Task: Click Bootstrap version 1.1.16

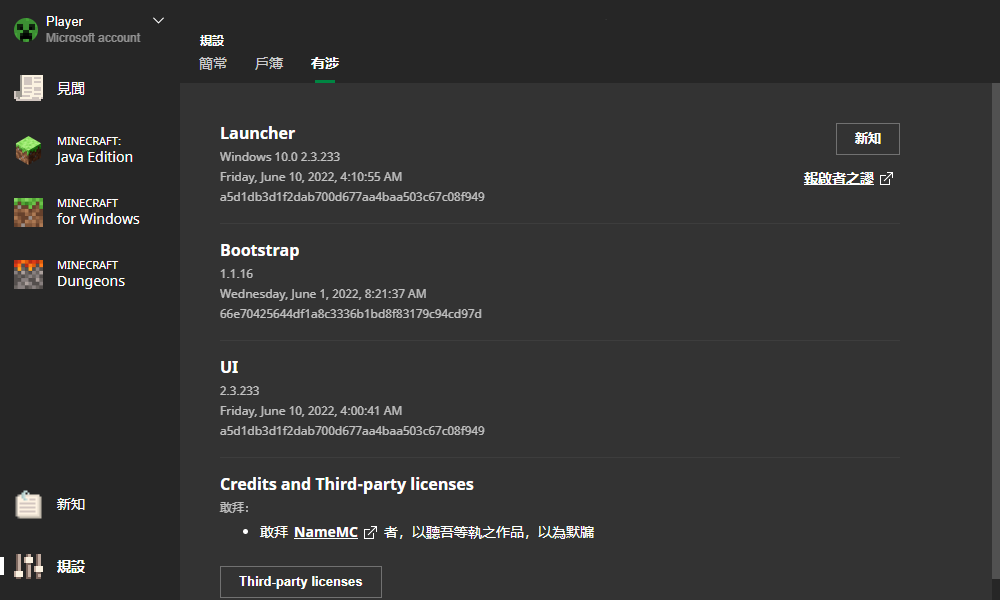Action: click(x=236, y=274)
